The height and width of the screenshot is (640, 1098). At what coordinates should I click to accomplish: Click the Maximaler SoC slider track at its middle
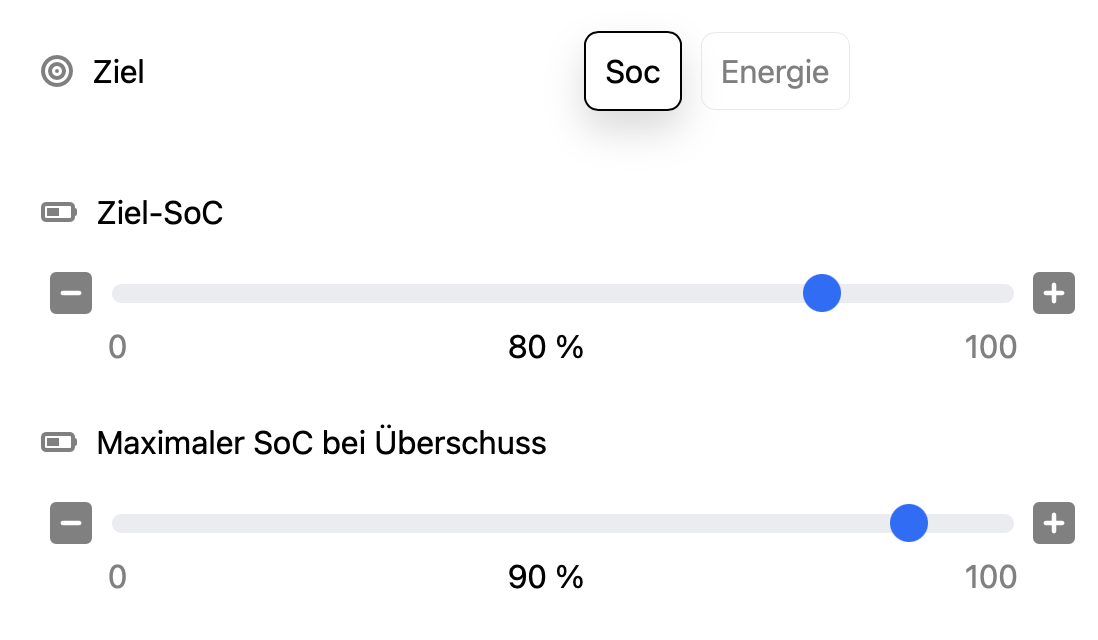[563, 523]
